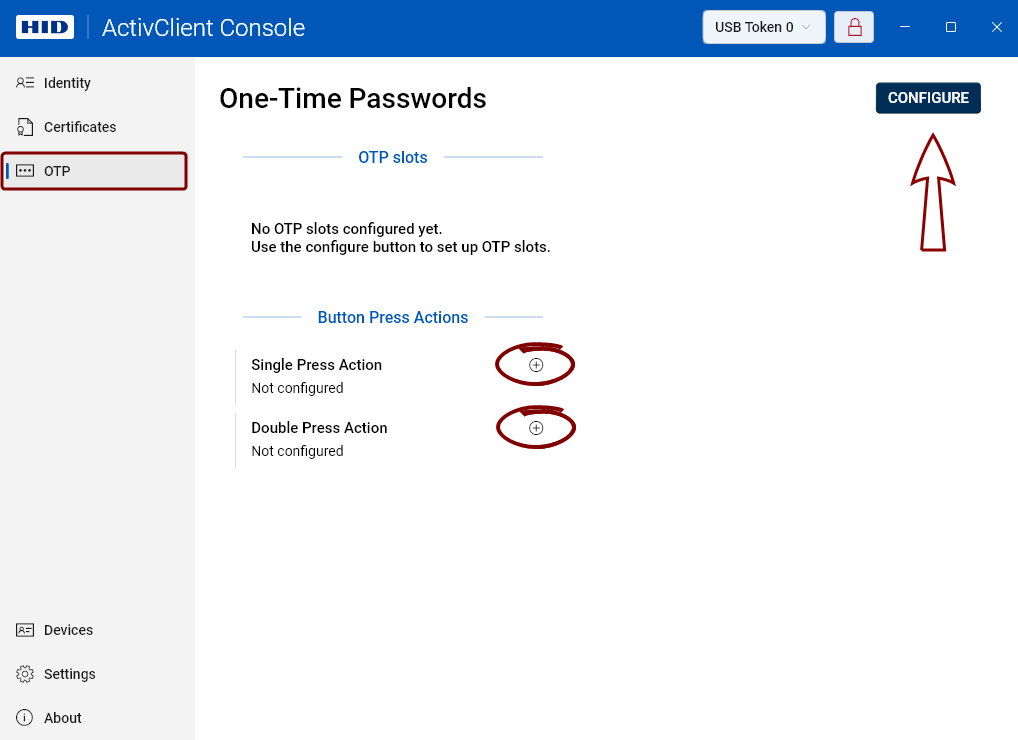Screen dimensions: 1018x740
Task: Maximize the ActivClient Console window
Action: pyautogui.click(x=951, y=27)
